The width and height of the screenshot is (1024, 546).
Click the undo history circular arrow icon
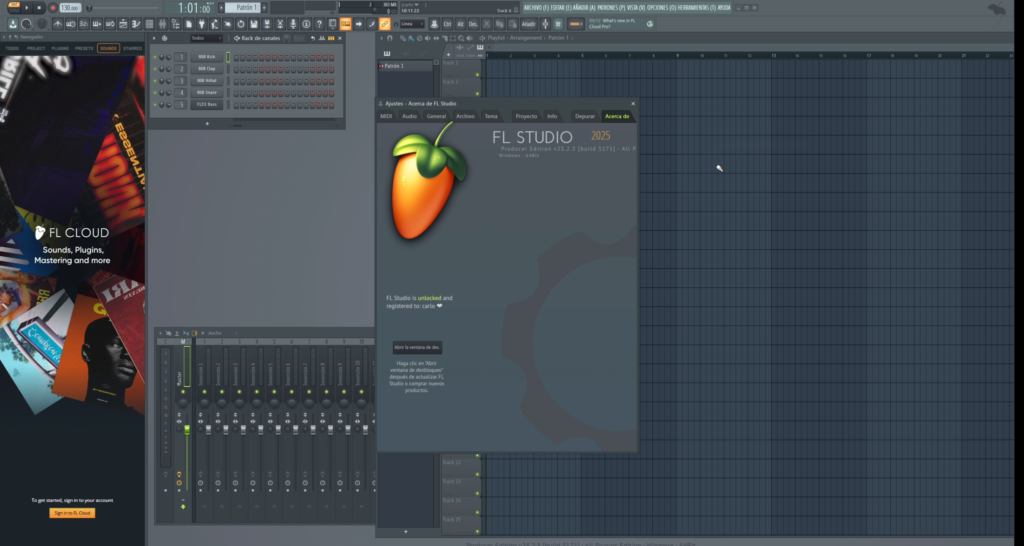pos(240,24)
